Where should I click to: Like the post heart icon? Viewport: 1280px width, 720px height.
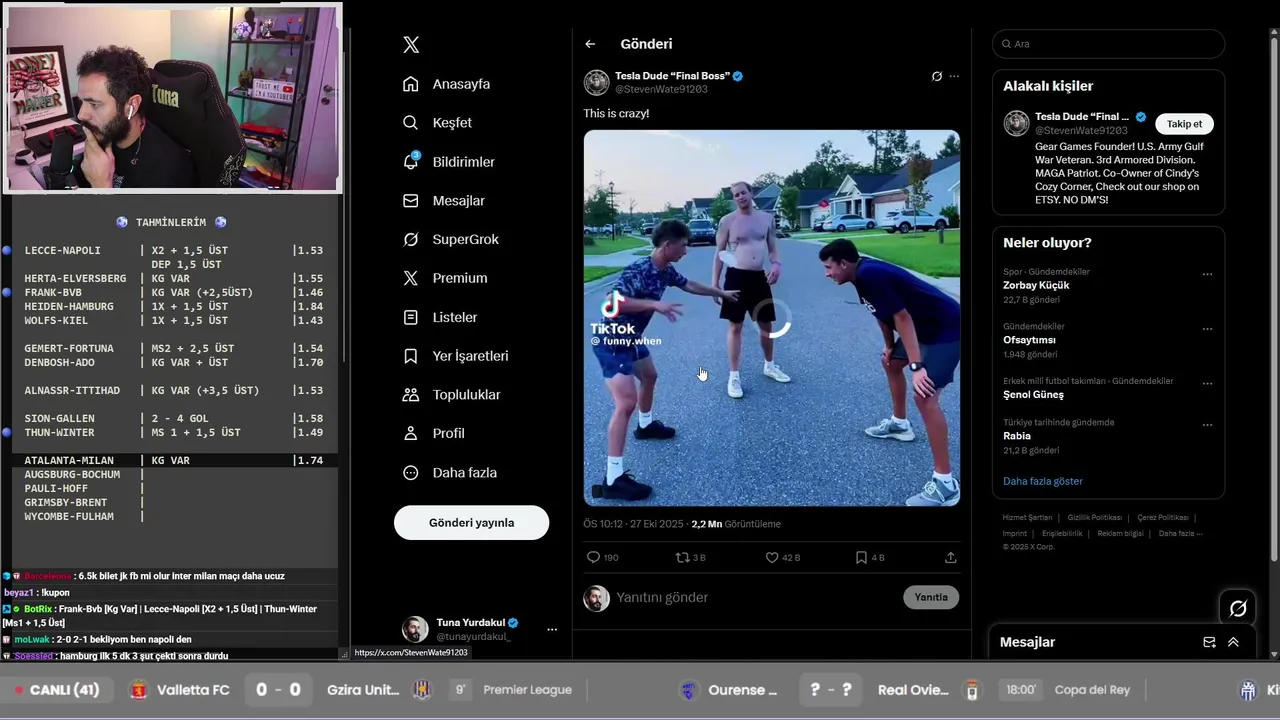(x=782, y=557)
